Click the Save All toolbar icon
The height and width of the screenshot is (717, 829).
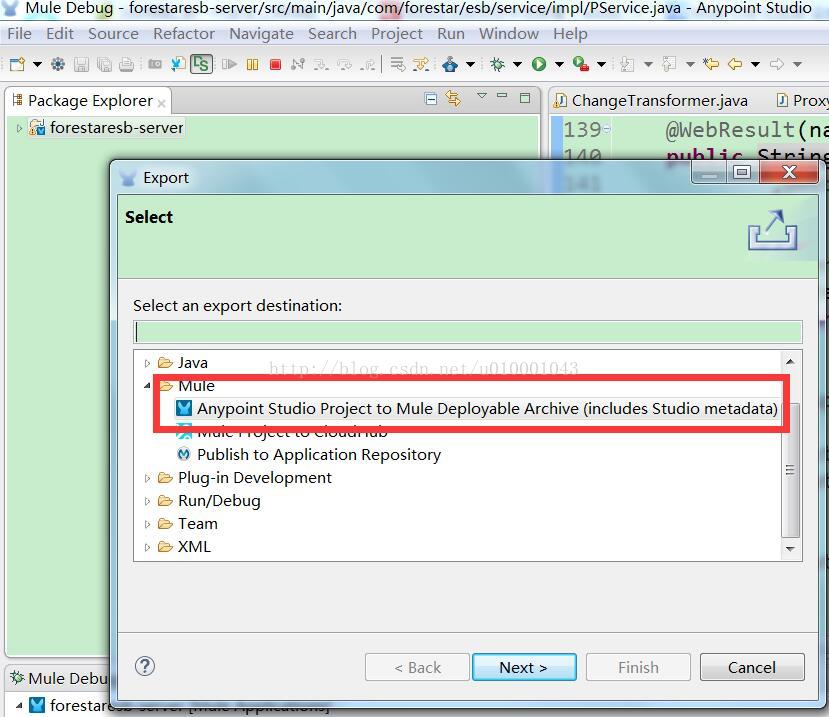pyautogui.click(x=104, y=65)
